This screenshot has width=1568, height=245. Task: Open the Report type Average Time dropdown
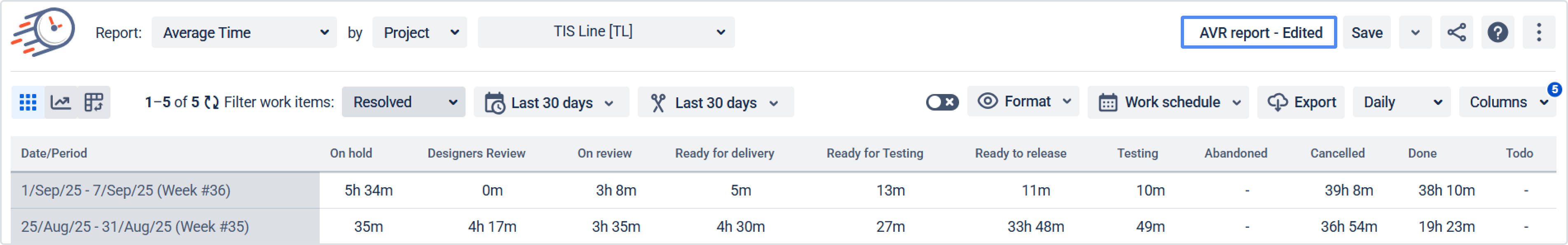244,32
